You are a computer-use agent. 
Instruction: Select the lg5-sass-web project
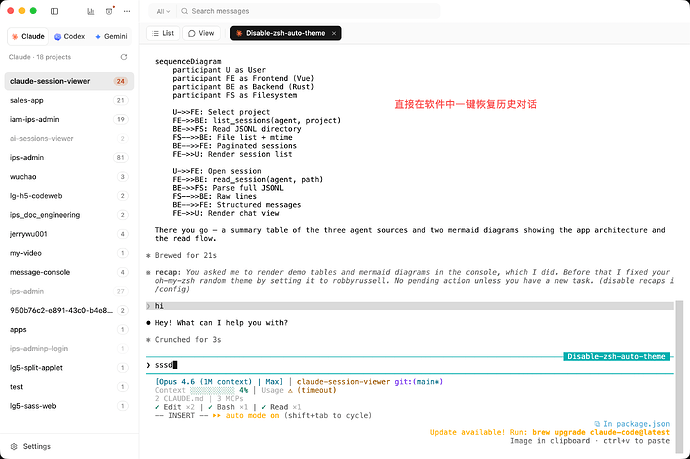tap(69, 406)
